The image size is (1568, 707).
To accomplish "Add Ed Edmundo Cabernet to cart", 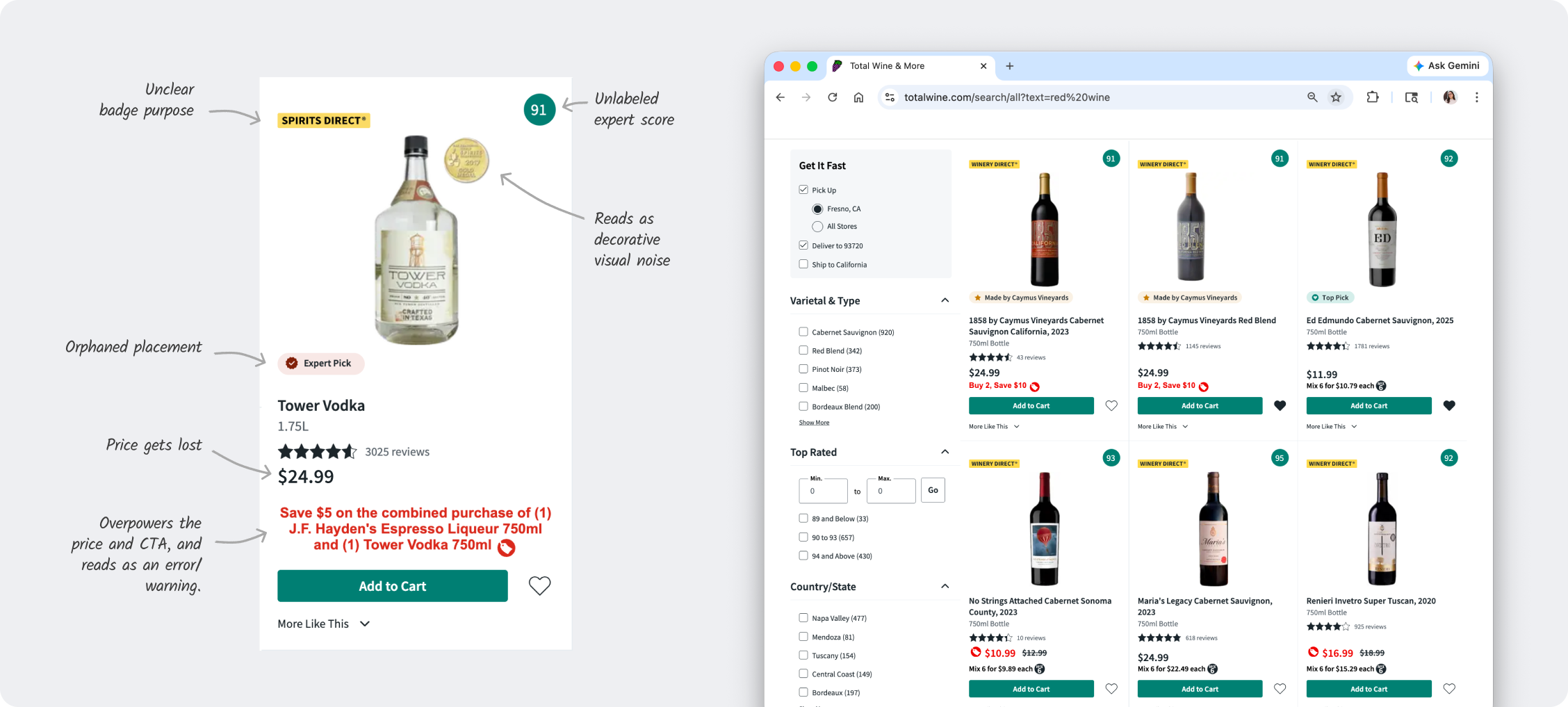I will pos(1369,406).
